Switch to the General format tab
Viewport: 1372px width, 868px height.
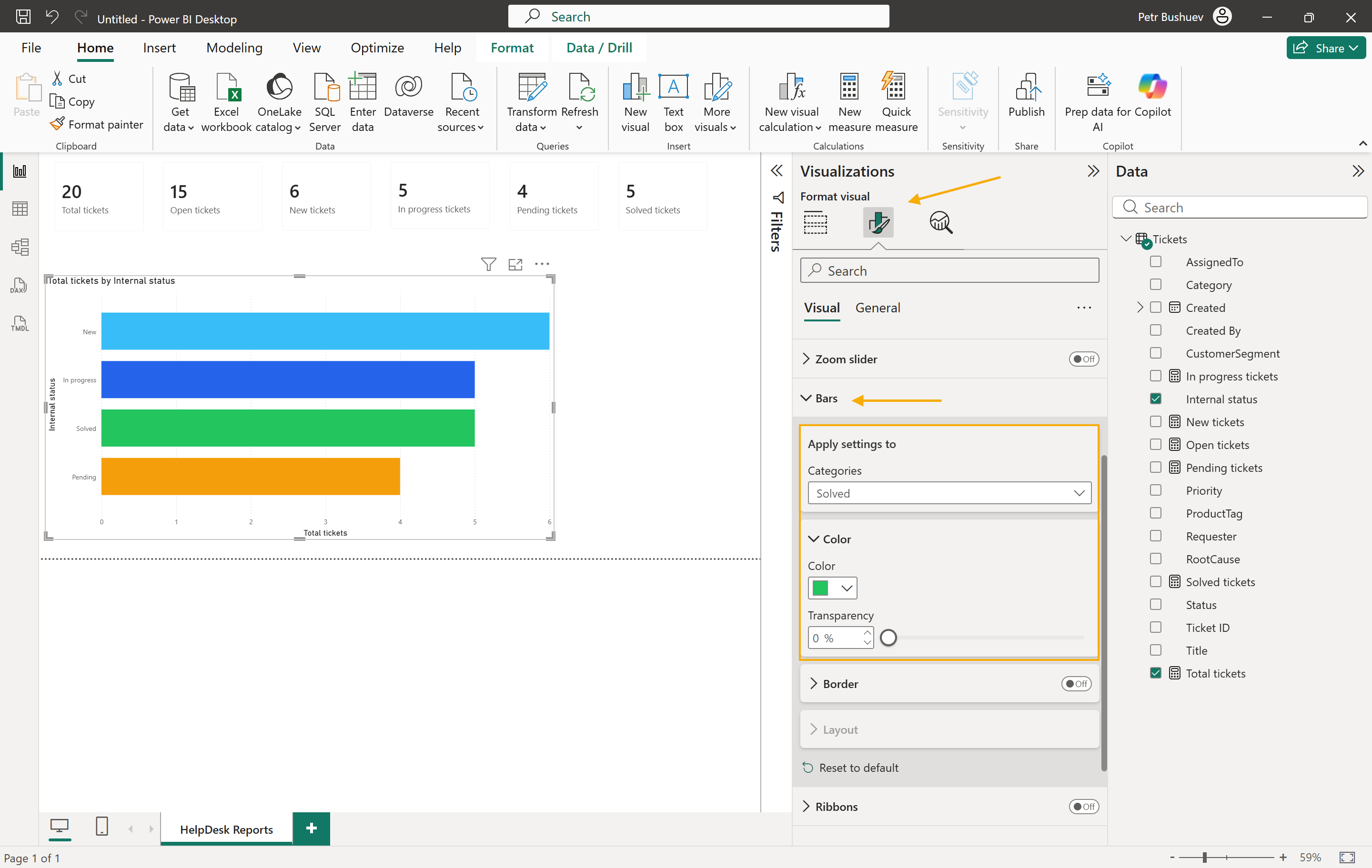pos(878,308)
